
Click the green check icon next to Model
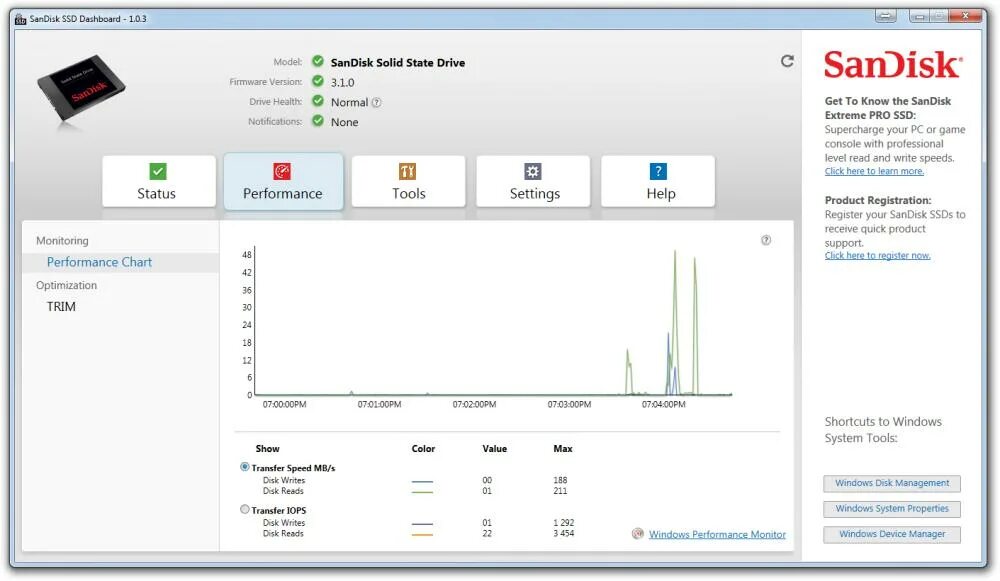pos(318,61)
